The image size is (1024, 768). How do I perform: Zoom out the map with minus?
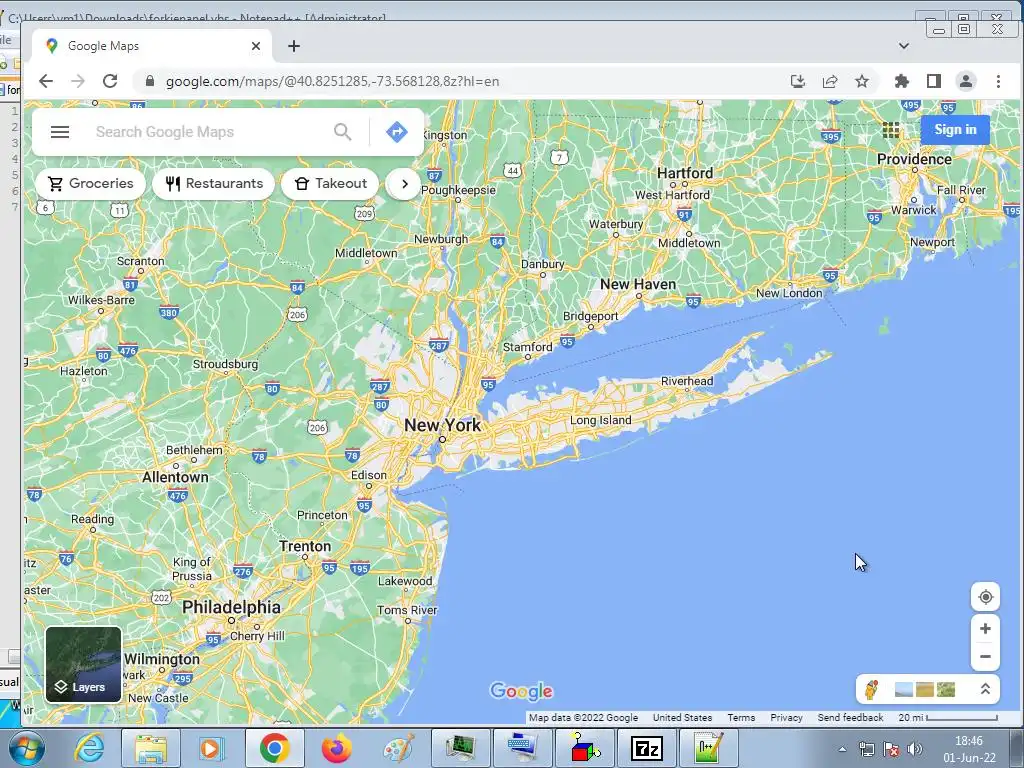pos(985,657)
